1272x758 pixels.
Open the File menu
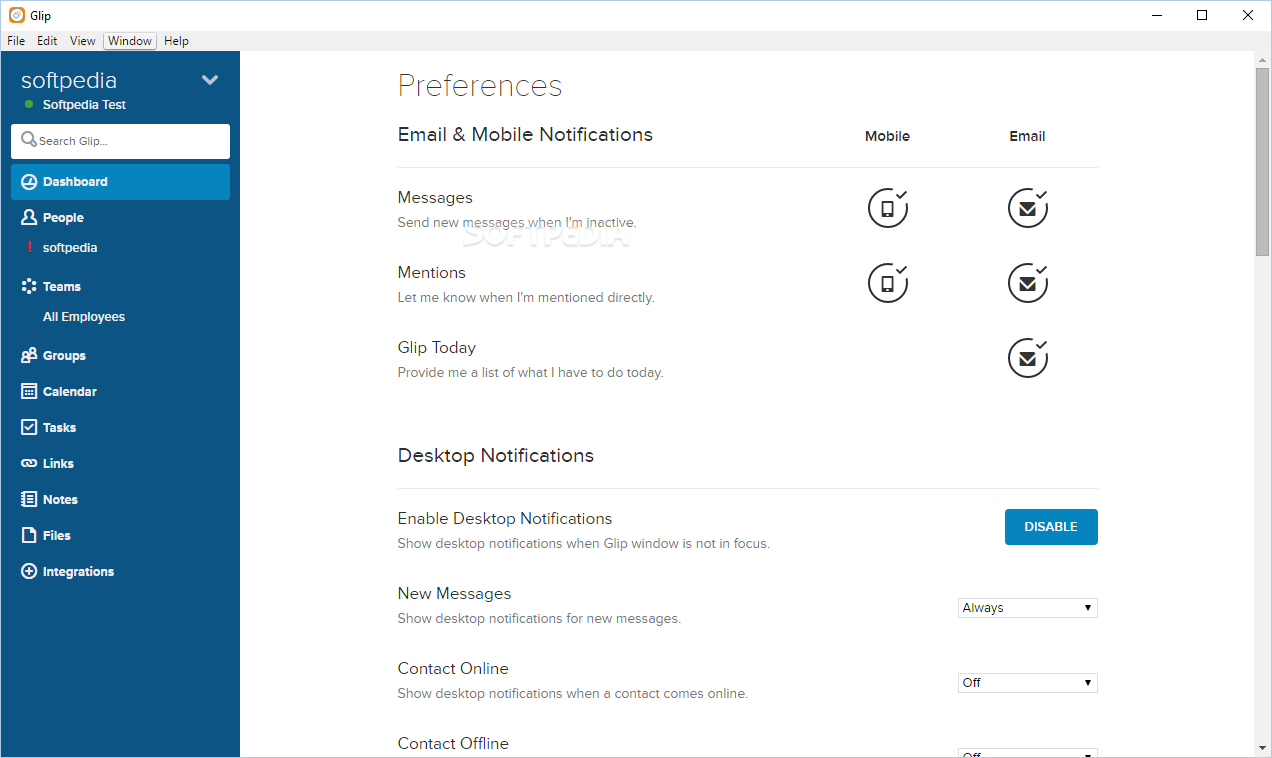click(x=16, y=41)
